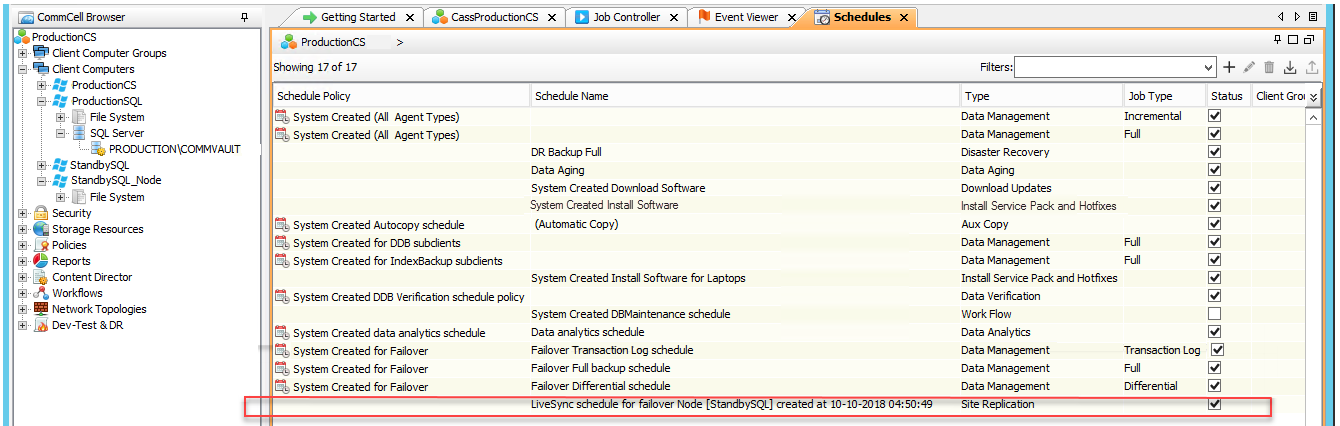Expand the Security tree node
The width and height of the screenshot is (1340, 426).
(x=23, y=213)
